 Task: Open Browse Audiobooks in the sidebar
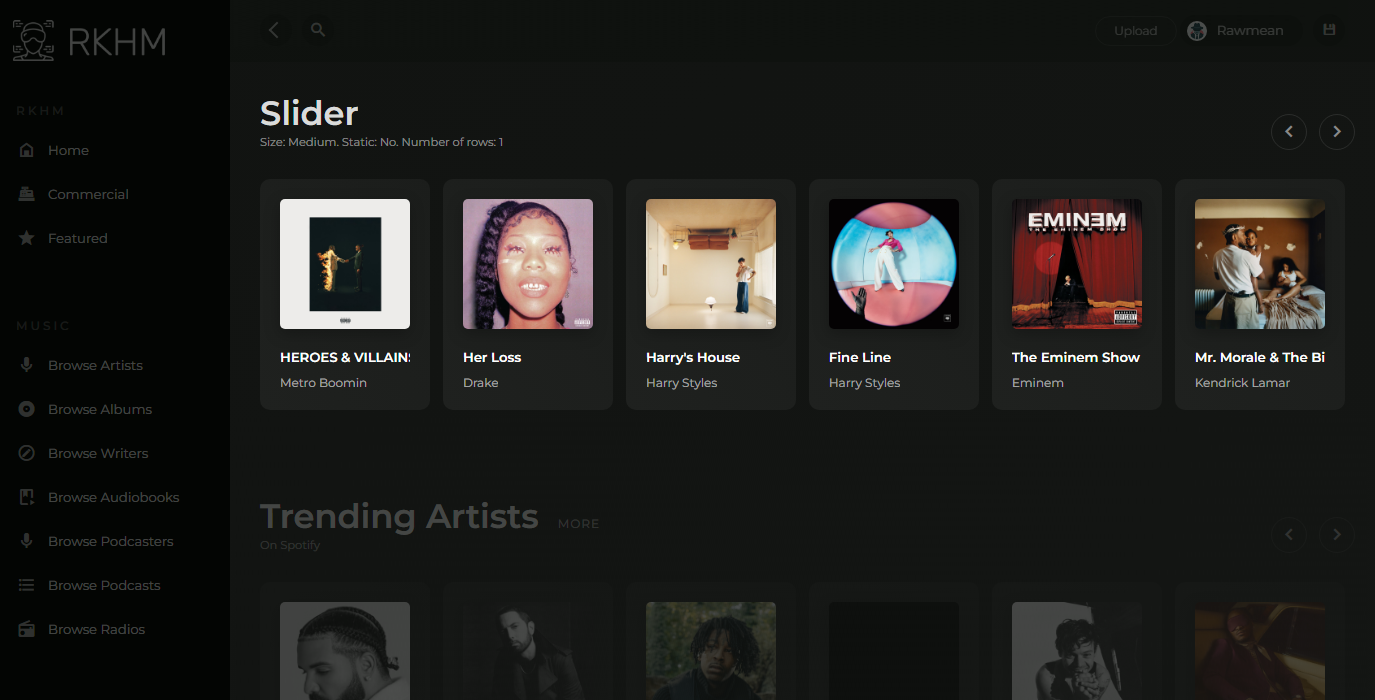coord(115,497)
